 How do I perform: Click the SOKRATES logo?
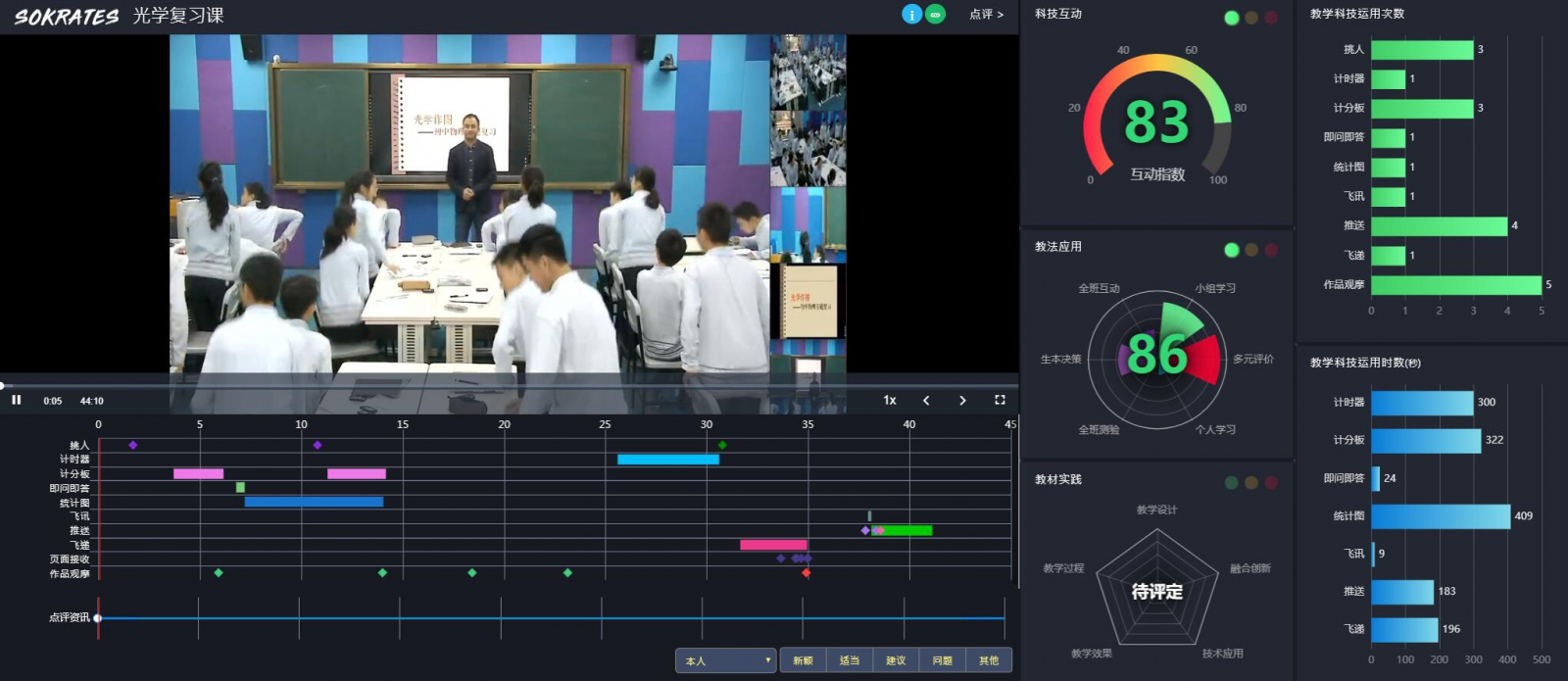click(66, 16)
